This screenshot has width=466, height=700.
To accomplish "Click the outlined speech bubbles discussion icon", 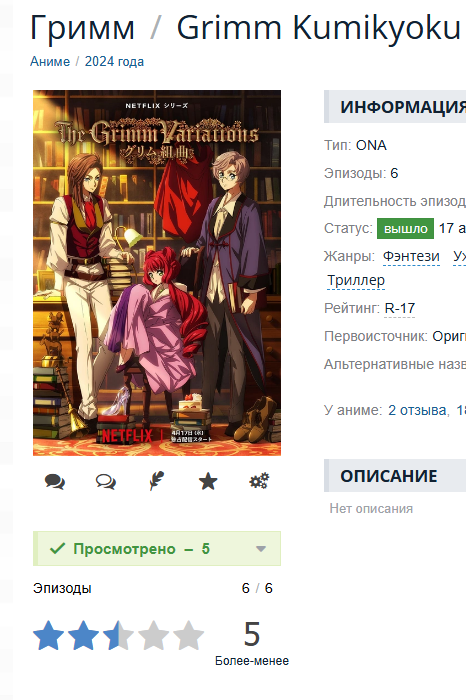I will [106, 481].
